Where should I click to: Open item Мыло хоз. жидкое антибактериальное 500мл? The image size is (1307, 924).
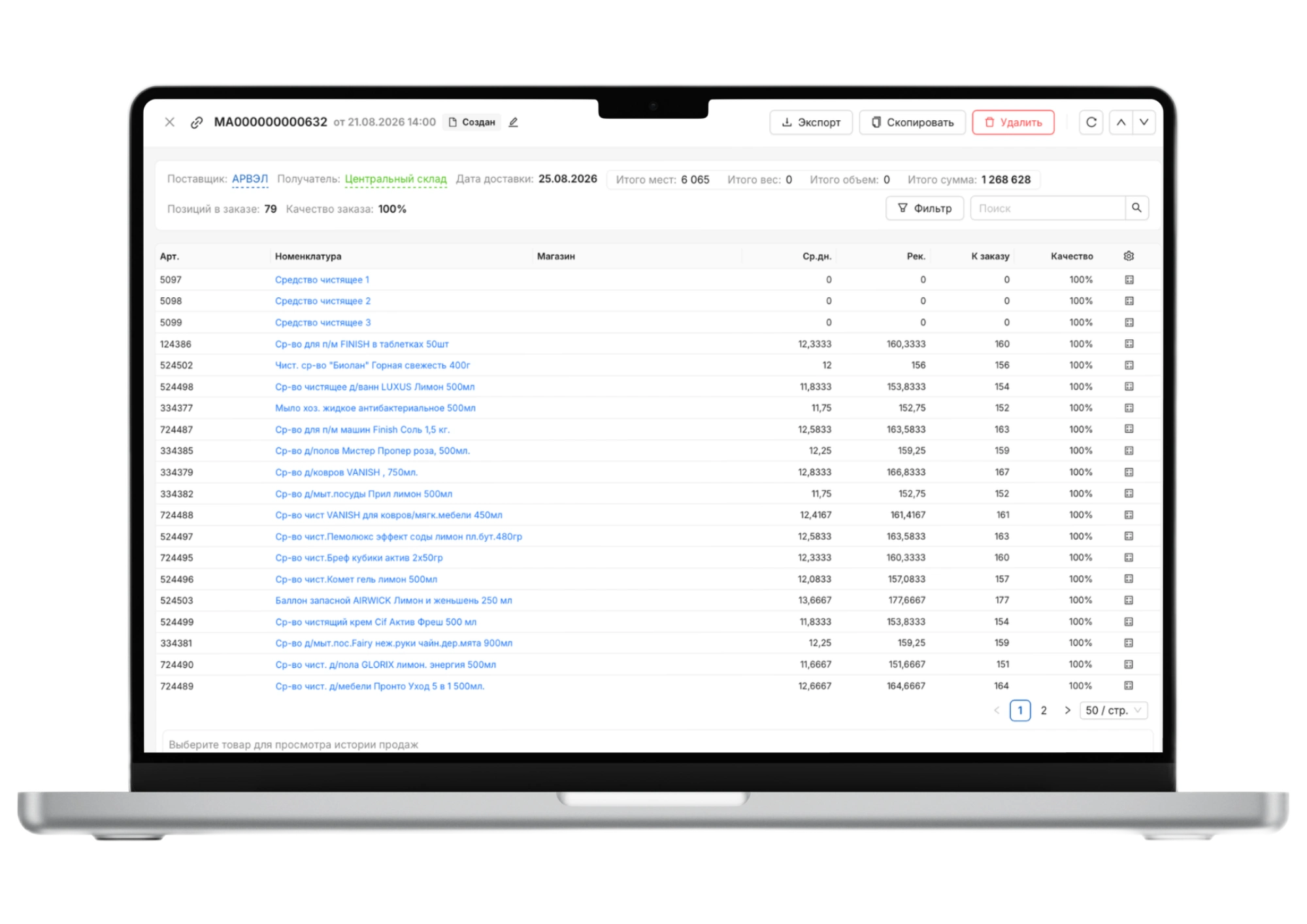click(x=375, y=408)
